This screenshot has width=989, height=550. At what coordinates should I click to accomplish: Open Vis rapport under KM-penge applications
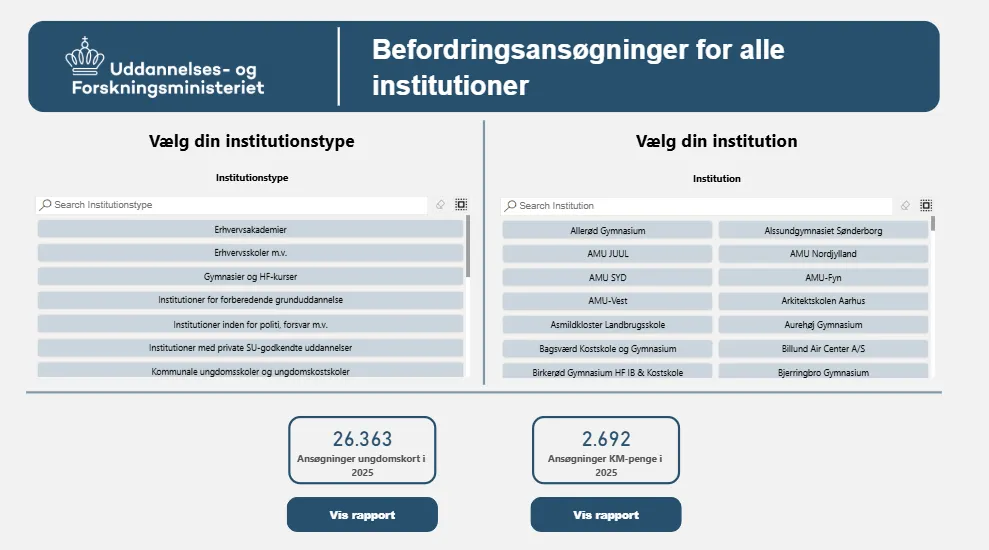(606, 515)
